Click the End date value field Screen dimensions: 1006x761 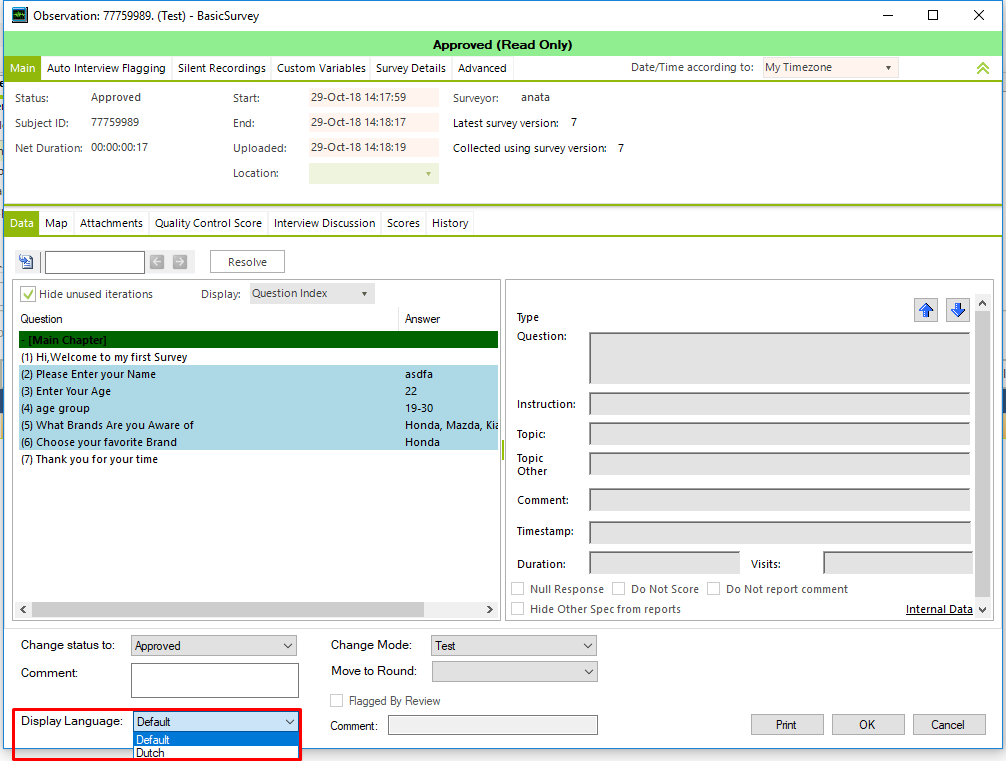(373, 123)
